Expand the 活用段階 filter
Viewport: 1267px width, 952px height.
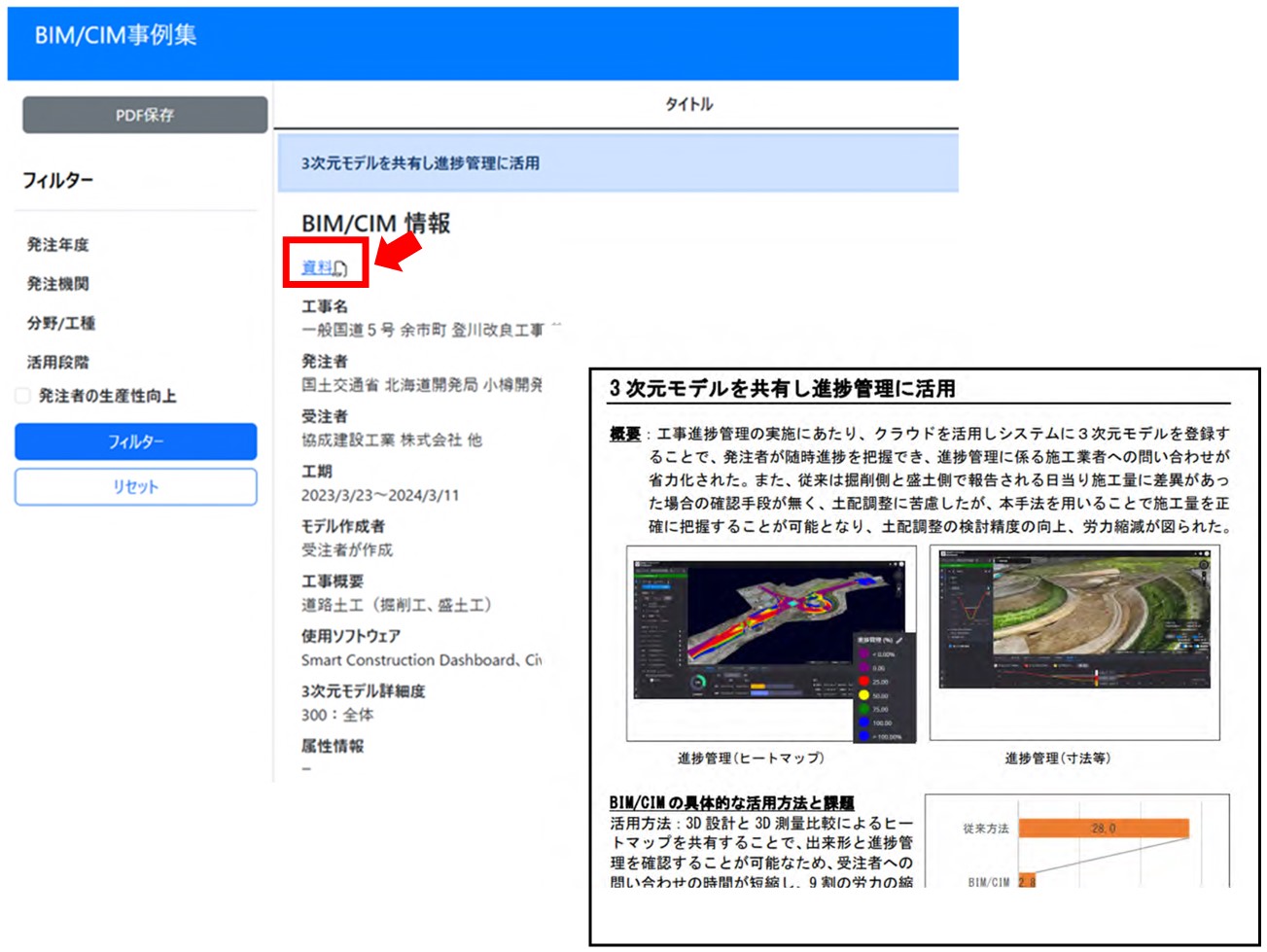coord(57,362)
